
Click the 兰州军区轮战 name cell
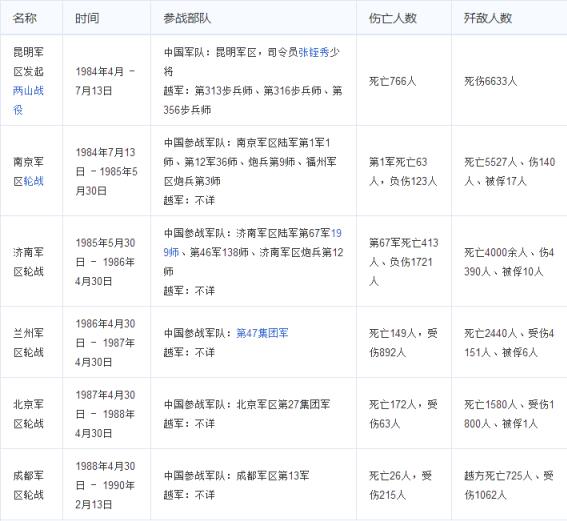[x=31, y=342]
